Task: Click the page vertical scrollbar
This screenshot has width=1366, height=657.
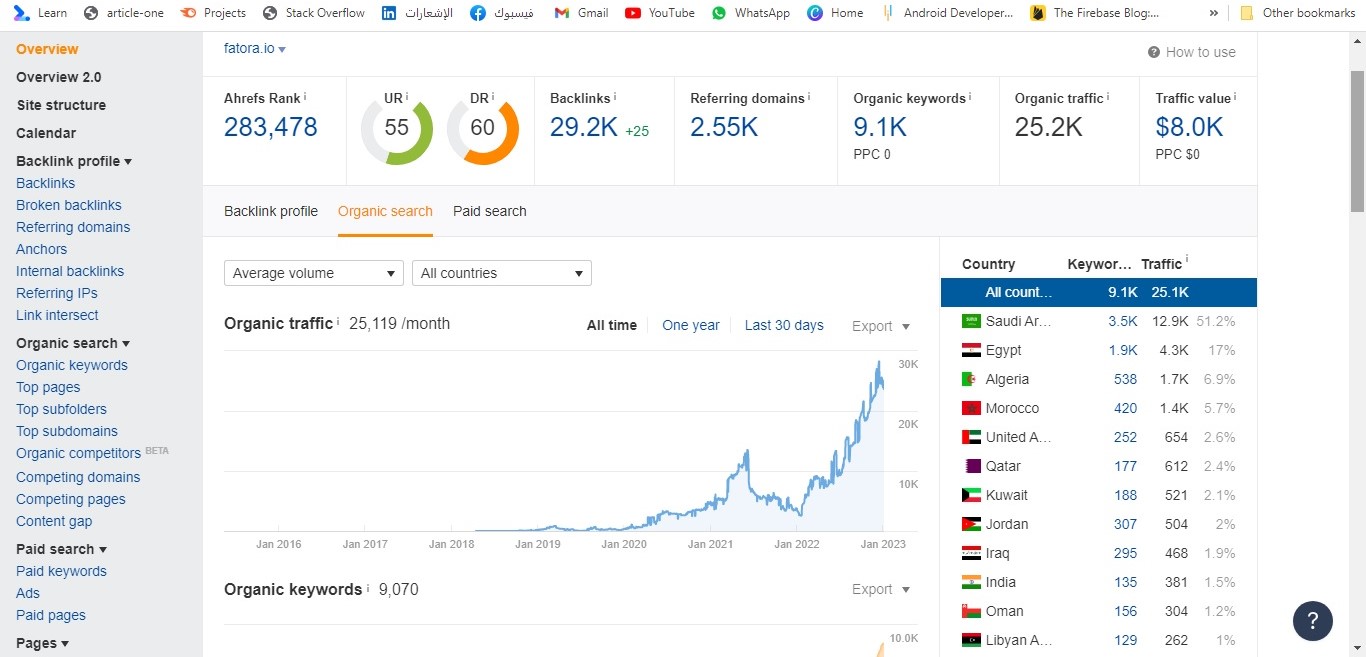Action: pyautogui.click(x=1357, y=140)
